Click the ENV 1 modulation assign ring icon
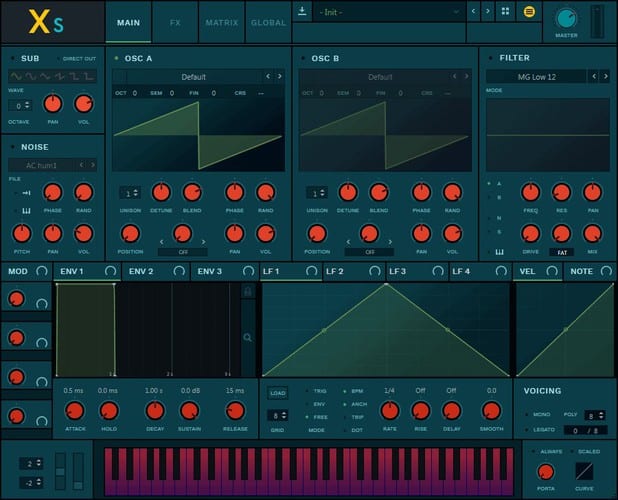The image size is (618, 500). point(110,271)
